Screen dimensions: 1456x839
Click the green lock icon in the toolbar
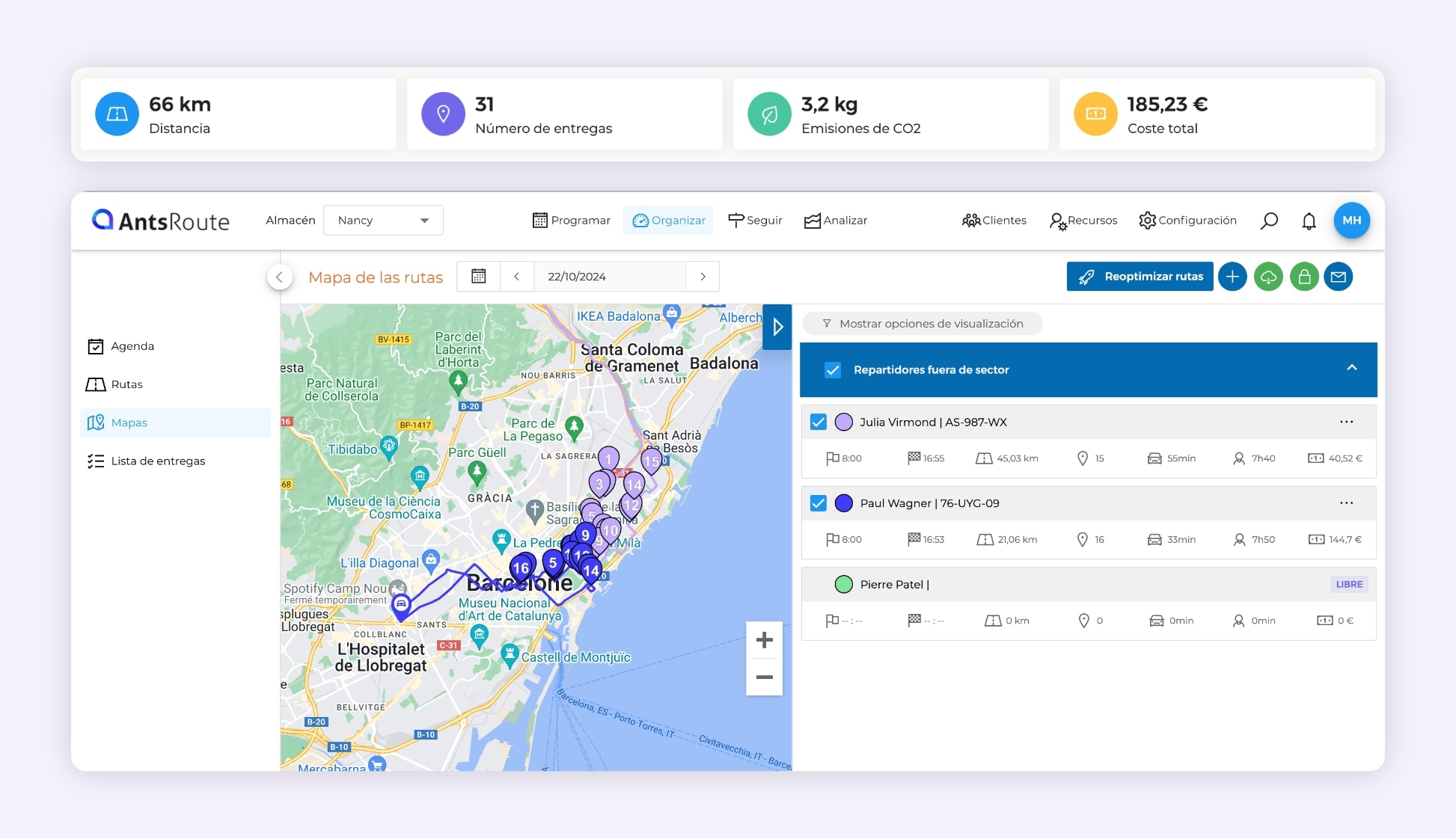1303,276
